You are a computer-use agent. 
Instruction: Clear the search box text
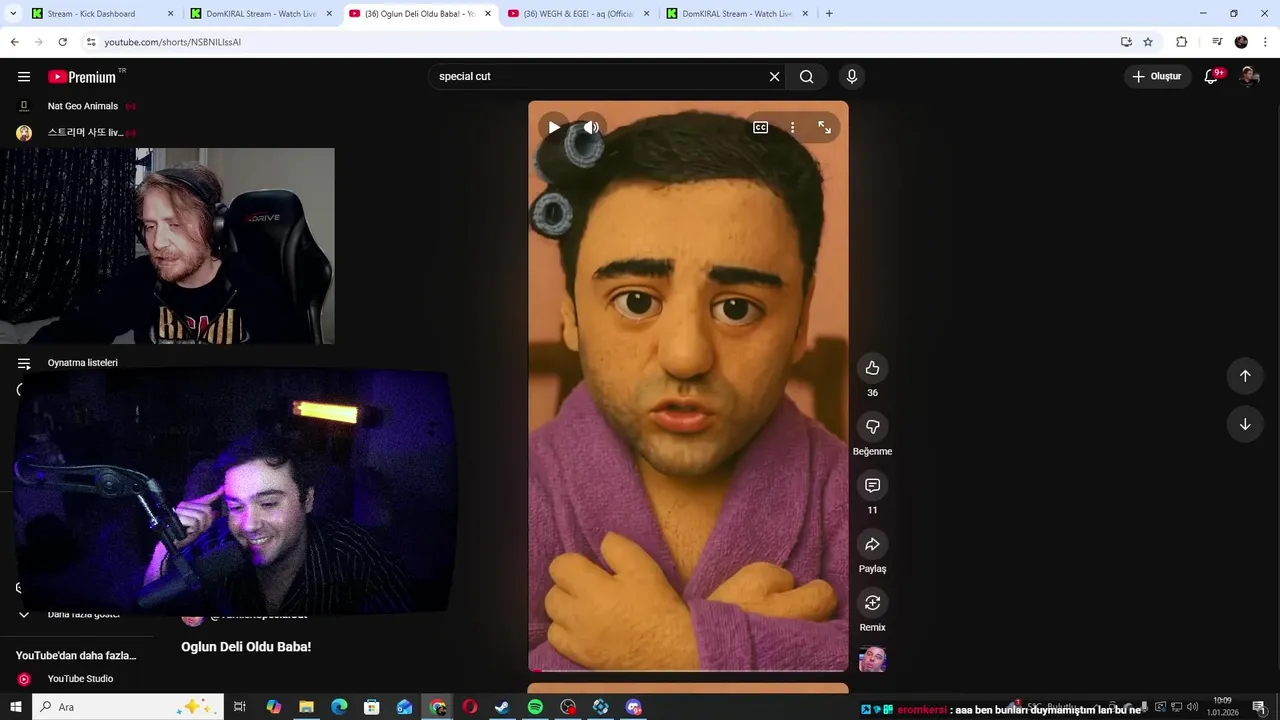[x=774, y=77]
